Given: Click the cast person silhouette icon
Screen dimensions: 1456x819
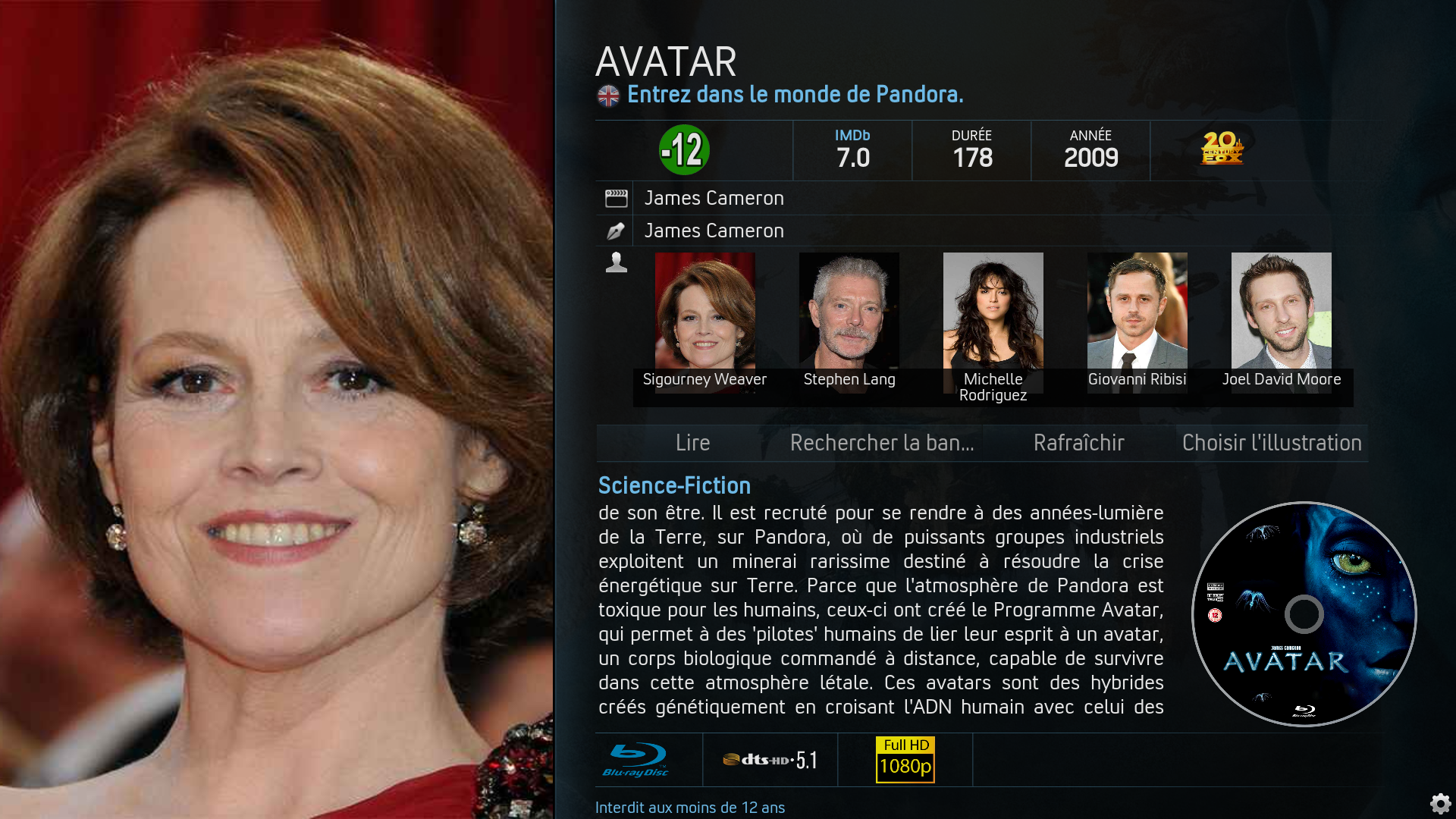Looking at the screenshot, I should [x=617, y=262].
